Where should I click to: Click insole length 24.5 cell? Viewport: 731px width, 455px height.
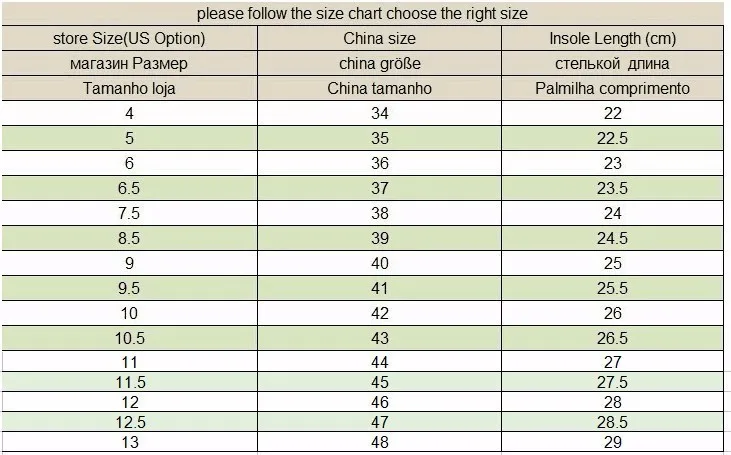point(613,238)
